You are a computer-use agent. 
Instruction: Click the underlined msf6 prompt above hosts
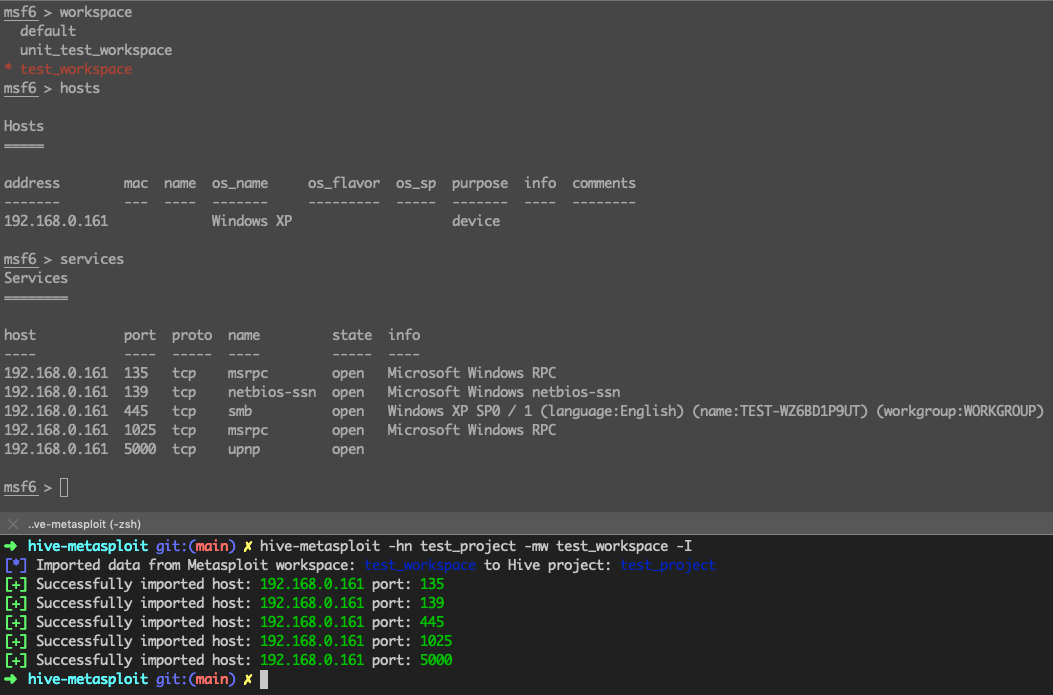[x=20, y=88]
